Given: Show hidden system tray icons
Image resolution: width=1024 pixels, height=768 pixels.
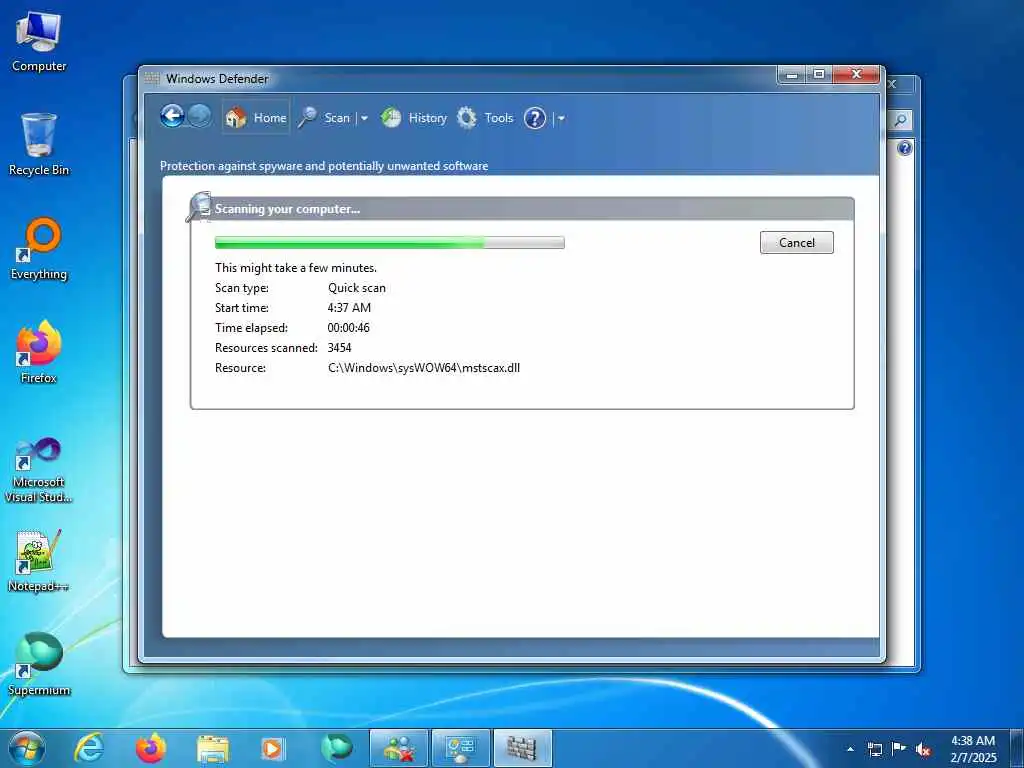Looking at the screenshot, I should coord(850,749).
